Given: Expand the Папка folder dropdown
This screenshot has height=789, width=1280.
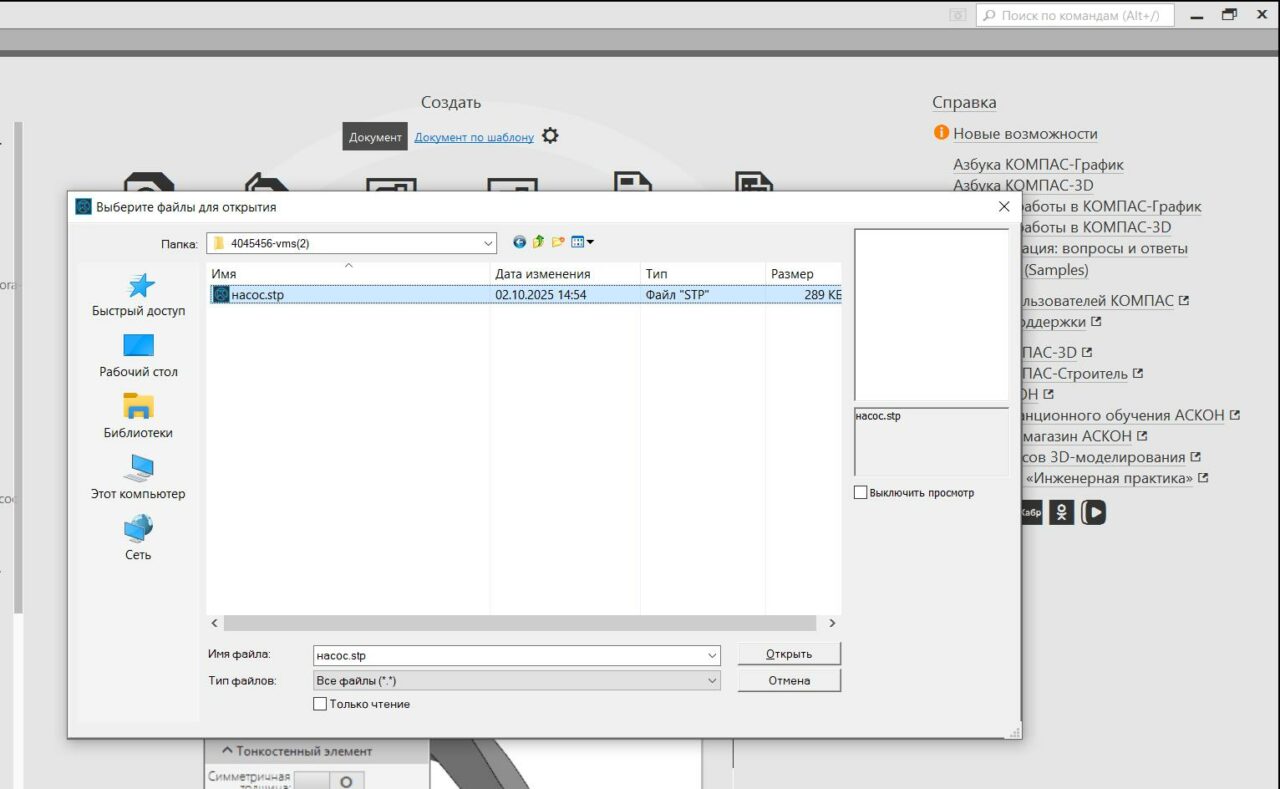Looking at the screenshot, I should (488, 243).
